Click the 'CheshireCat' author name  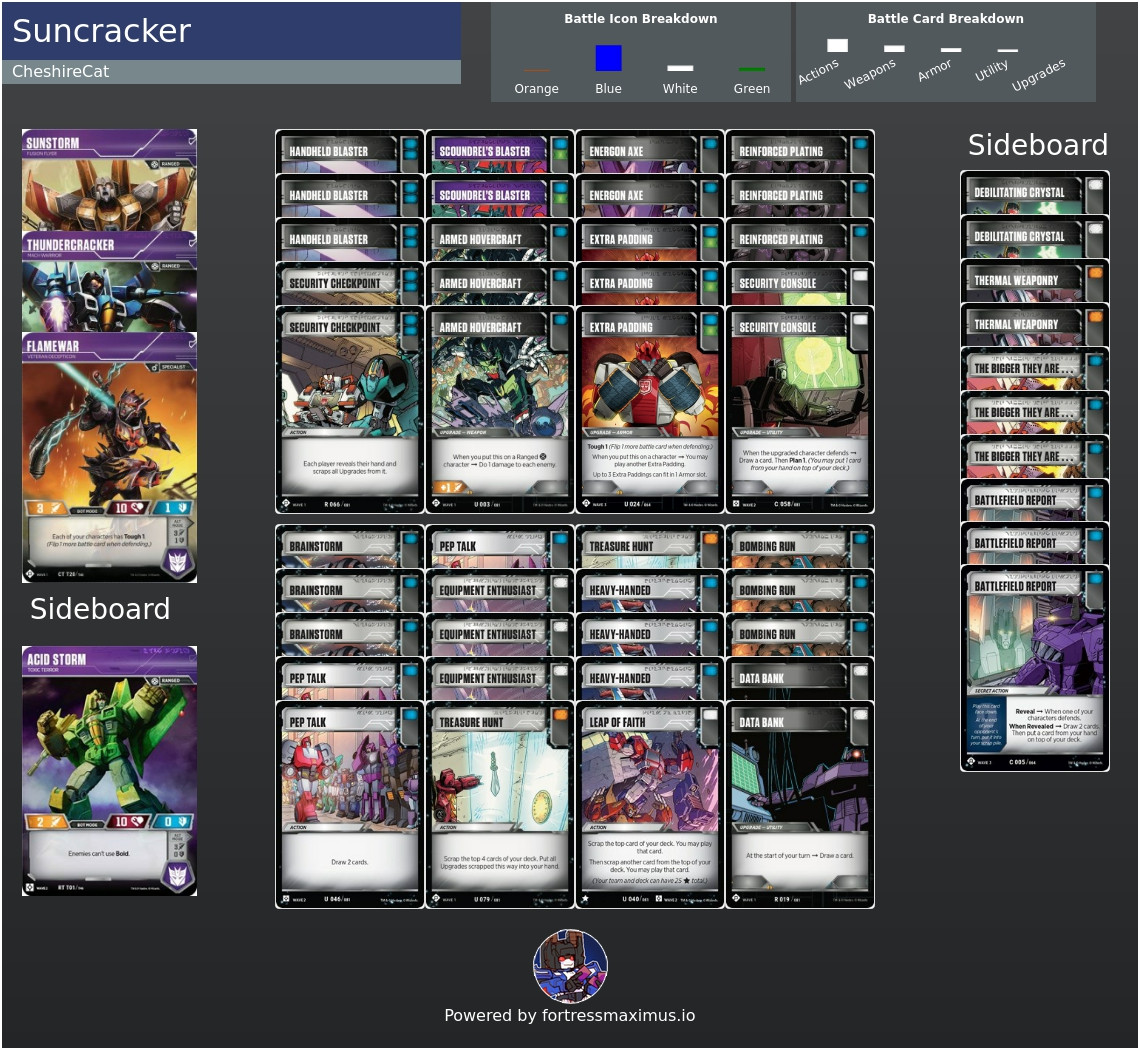pyautogui.click(x=60, y=71)
